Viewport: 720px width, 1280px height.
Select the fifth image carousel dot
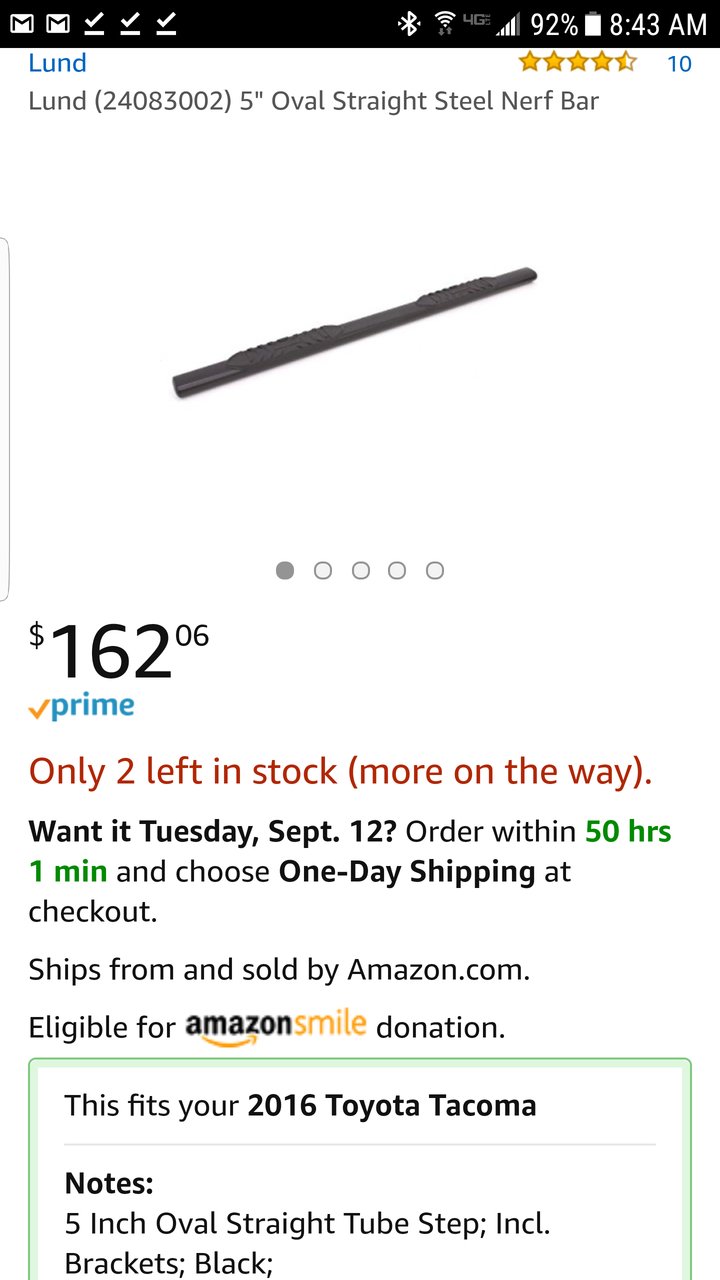coord(434,570)
